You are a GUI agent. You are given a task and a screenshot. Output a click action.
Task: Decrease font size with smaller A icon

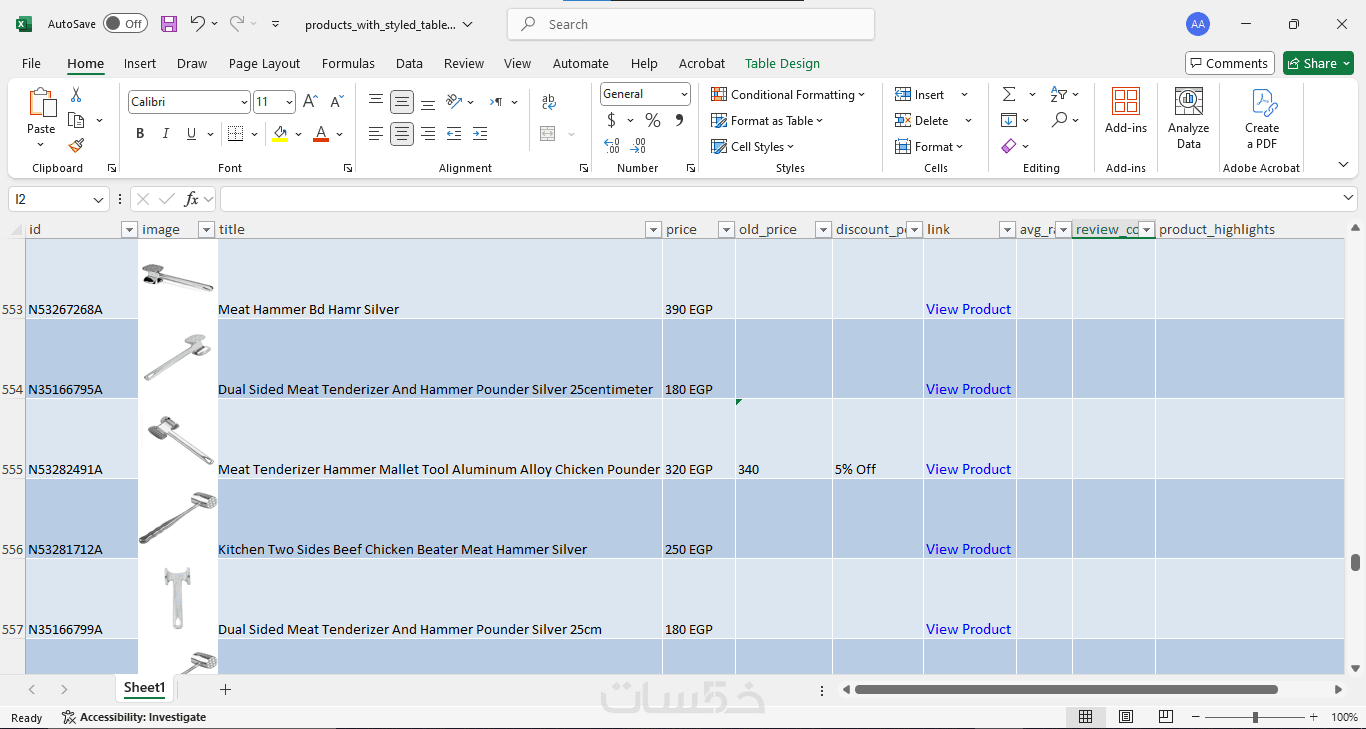[337, 102]
